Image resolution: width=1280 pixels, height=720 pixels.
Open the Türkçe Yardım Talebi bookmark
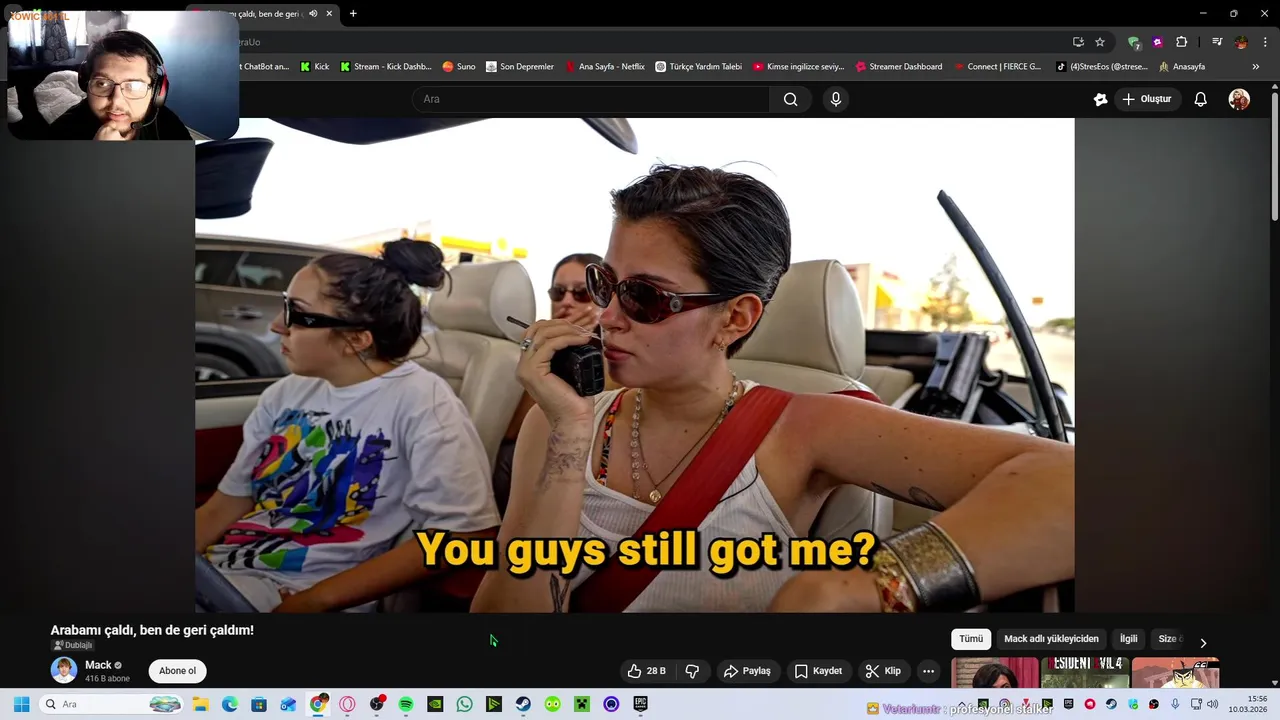click(x=699, y=67)
